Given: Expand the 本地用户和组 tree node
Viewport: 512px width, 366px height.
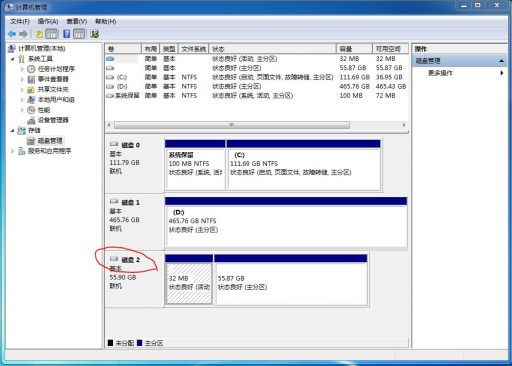Looking at the screenshot, I should [x=22, y=100].
